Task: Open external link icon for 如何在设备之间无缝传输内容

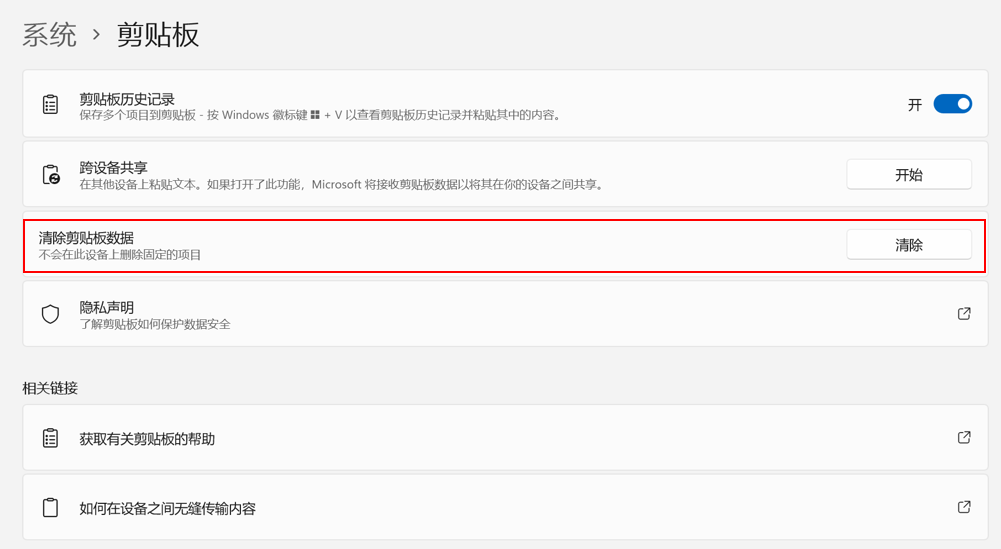Action: tap(964, 507)
